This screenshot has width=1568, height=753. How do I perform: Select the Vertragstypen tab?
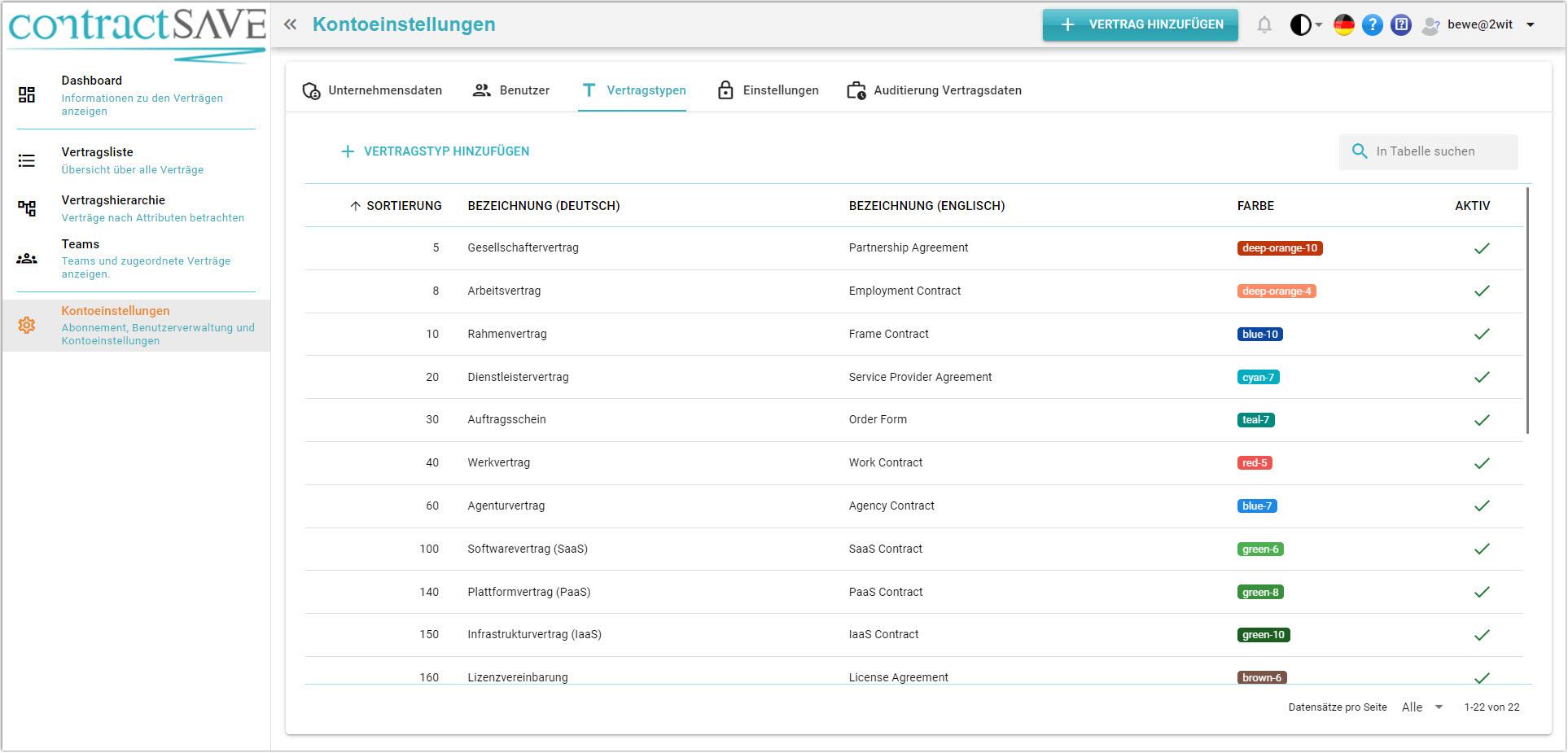coord(633,90)
